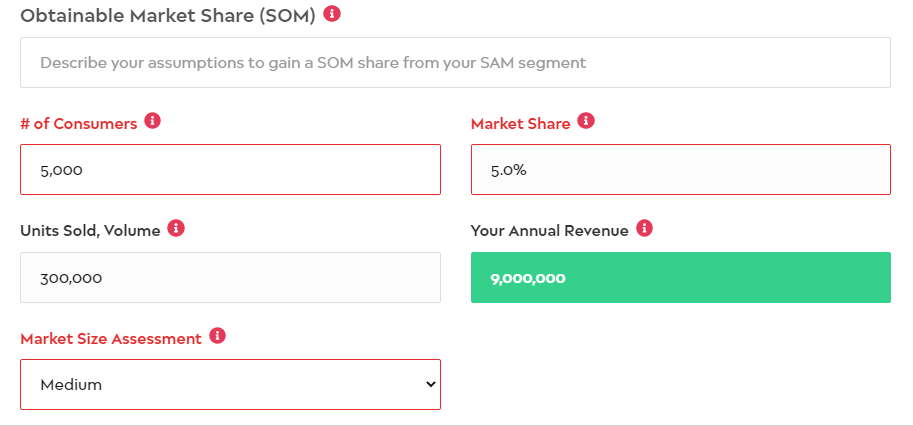The width and height of the screenshot is (913, 426).
Task: Click the Market Size Assessment label text
Action: click(111, 339)
